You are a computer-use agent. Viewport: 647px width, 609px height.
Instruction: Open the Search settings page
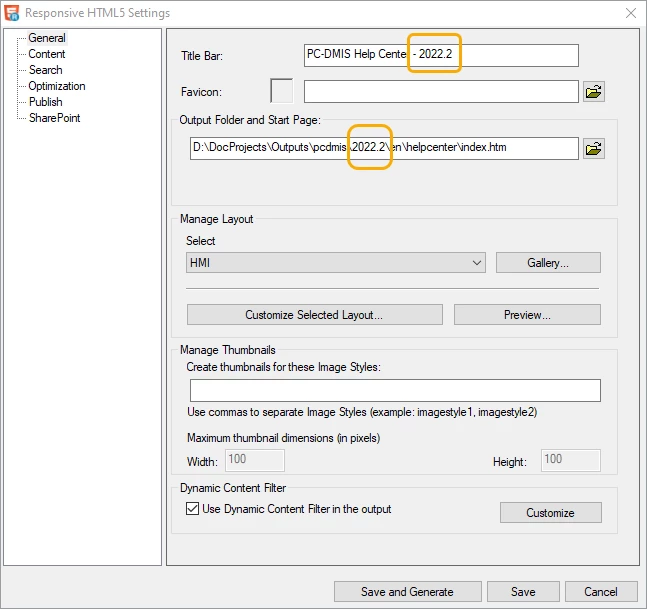pos(45,70)
